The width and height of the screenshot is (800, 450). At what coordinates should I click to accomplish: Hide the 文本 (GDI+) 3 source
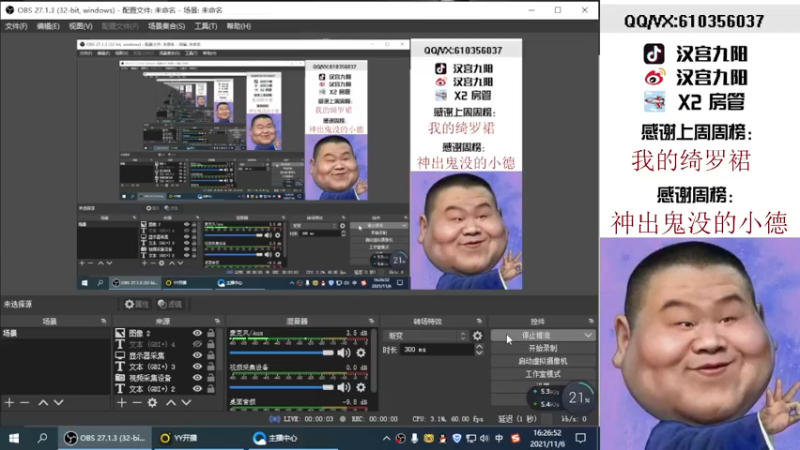[x=197, y=367]
